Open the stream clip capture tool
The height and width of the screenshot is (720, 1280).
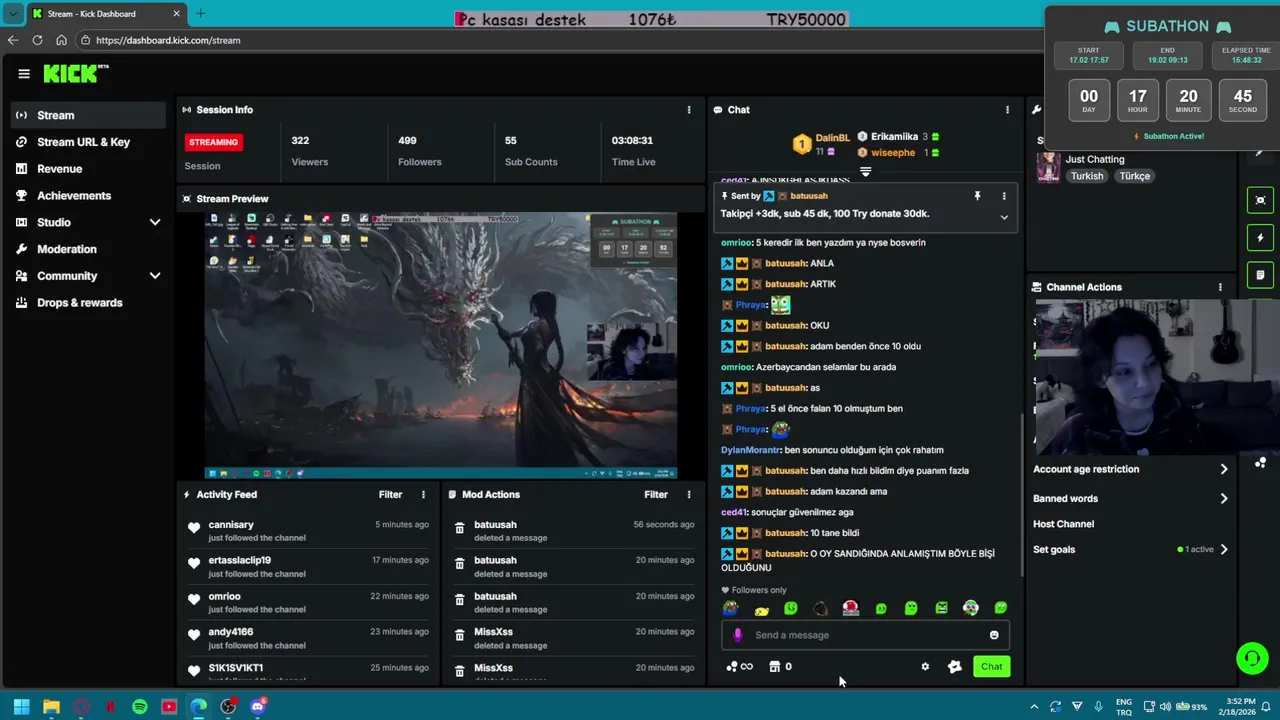tap(1260, 200)
